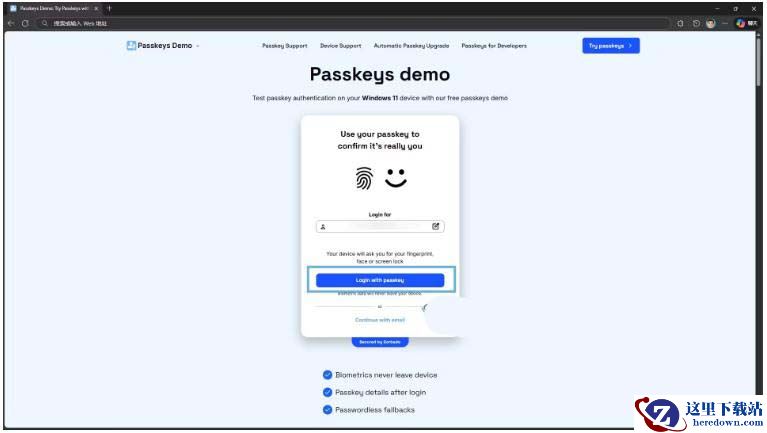
Task: Reload the page with the refresh icon
Action: tap(24, 23)
